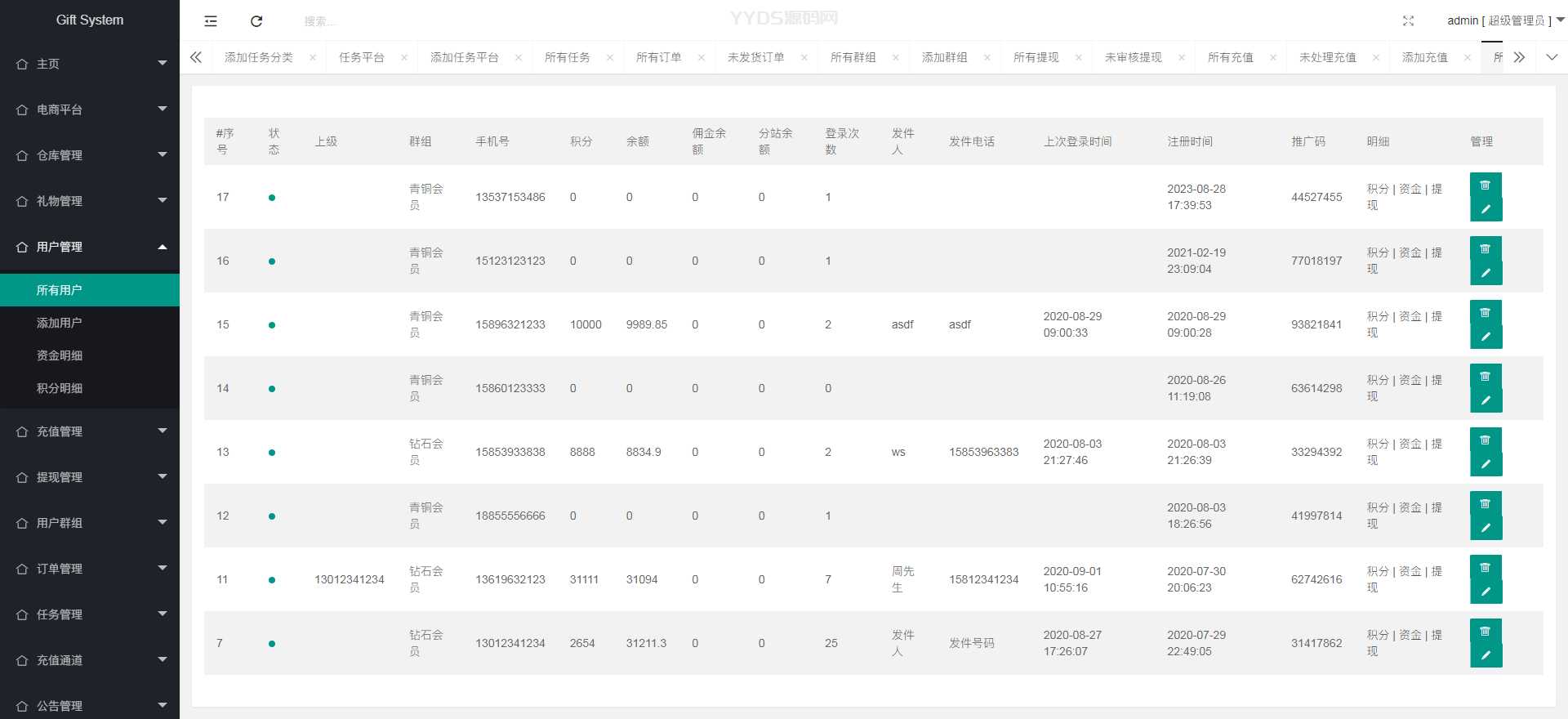This screenshot has width=1568, height=719.
Task: Delete user row 17 with trash icon
Action: (x=1486, y=185)
